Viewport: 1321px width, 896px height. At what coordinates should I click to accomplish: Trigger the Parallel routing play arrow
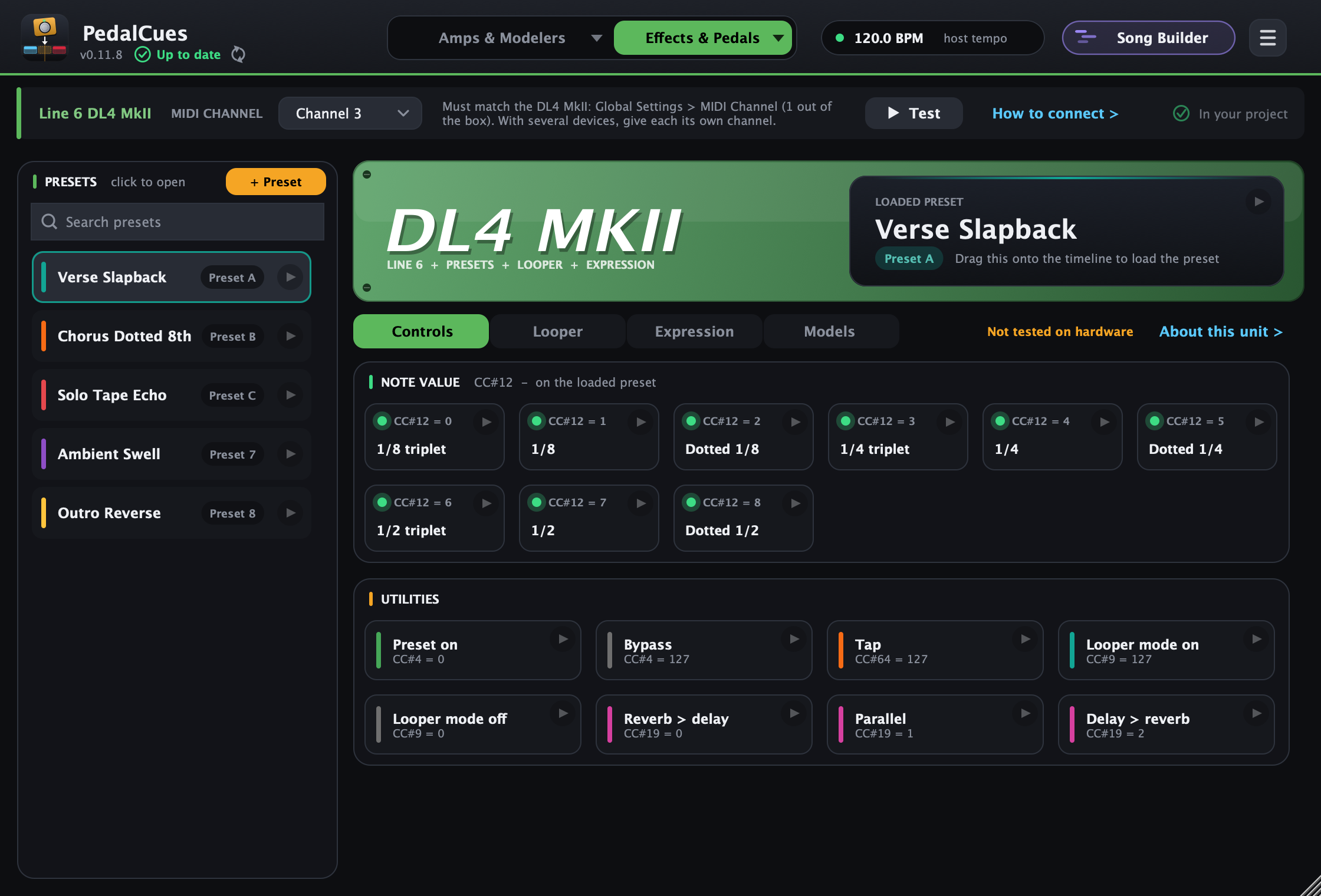[x=1026, y=713]
